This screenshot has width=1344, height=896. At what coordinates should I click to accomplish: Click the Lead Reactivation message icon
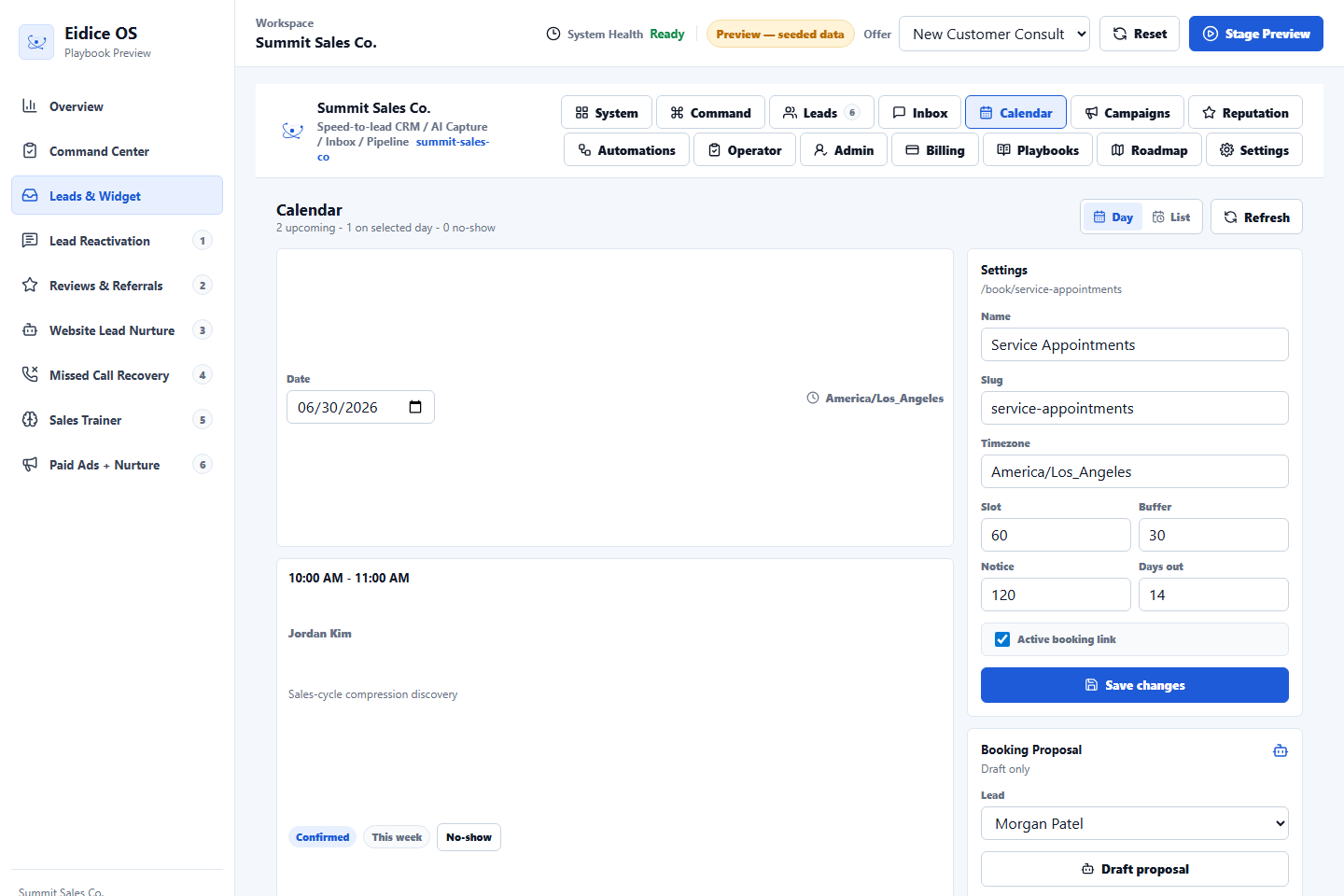click(30, 240)
